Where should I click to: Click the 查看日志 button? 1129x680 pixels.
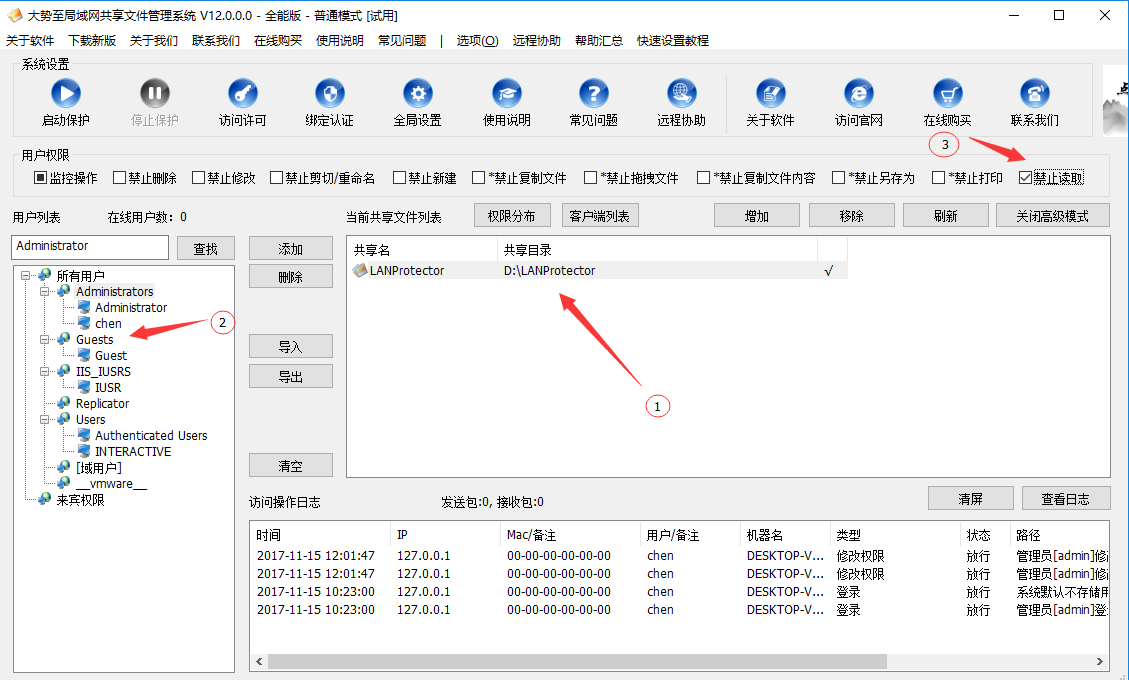pos(1066,498)
